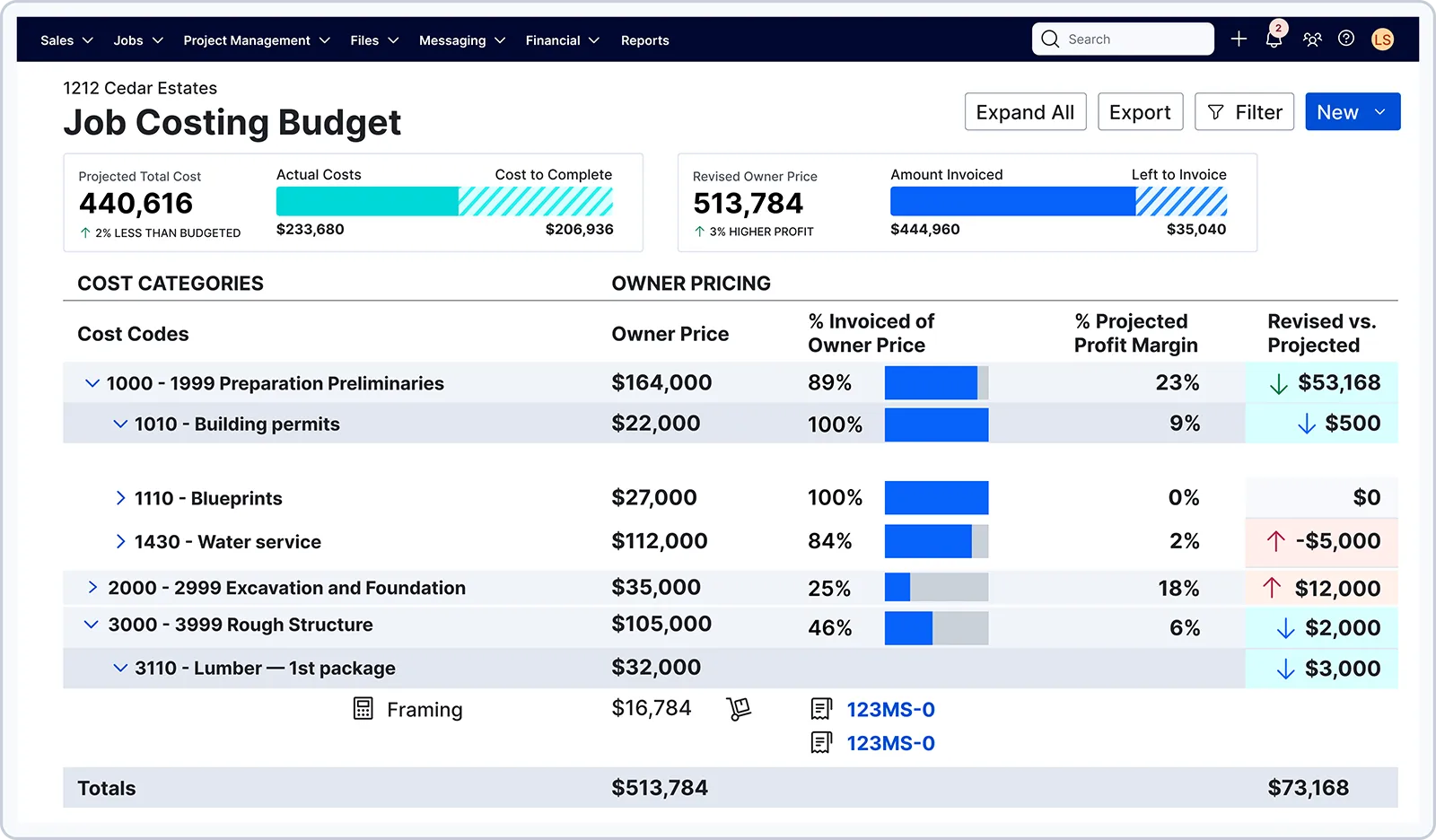
Task: Collapse the 3110 - Lumber 1st package row
Action: [120, 668]
